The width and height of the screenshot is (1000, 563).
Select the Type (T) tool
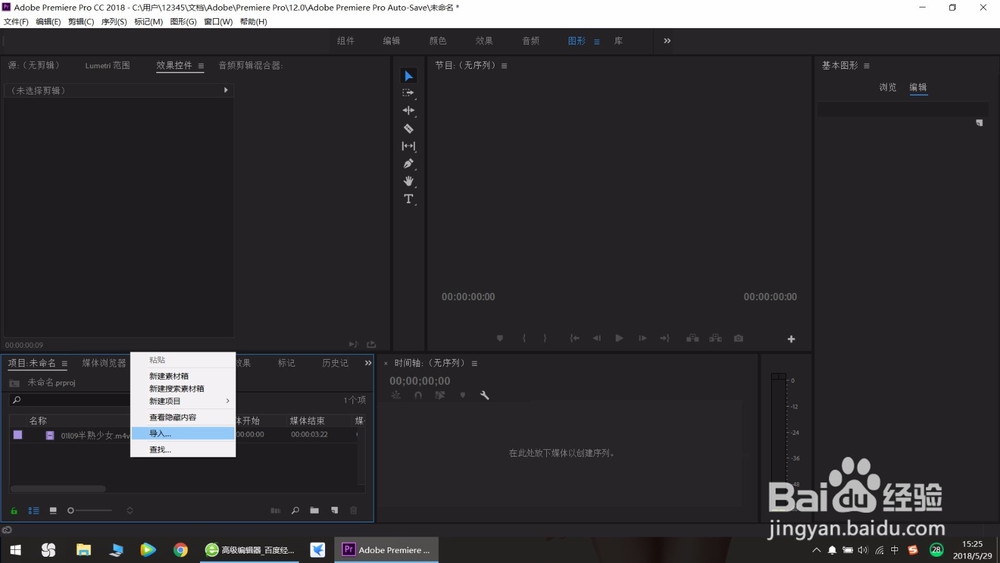coord(408,199)
